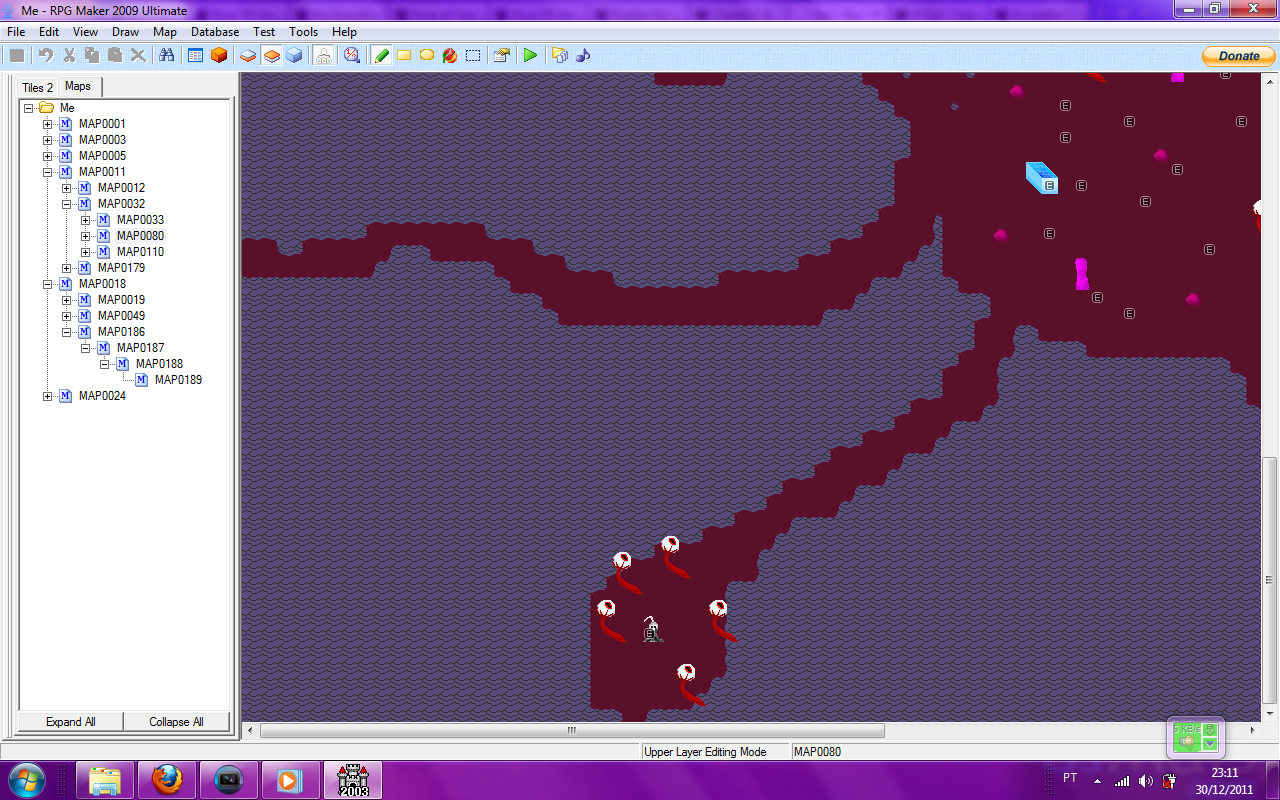Click Collapse All button
The image size is (1280, 800).
point(176,722)
